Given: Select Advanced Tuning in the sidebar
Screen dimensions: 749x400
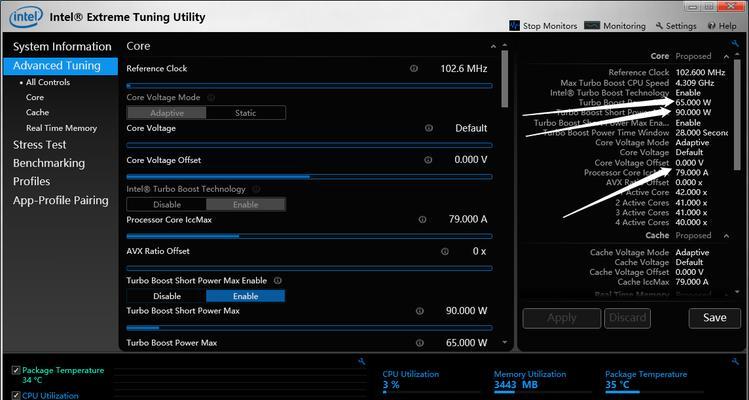Looking at the screenshot, I should point(60,66).
